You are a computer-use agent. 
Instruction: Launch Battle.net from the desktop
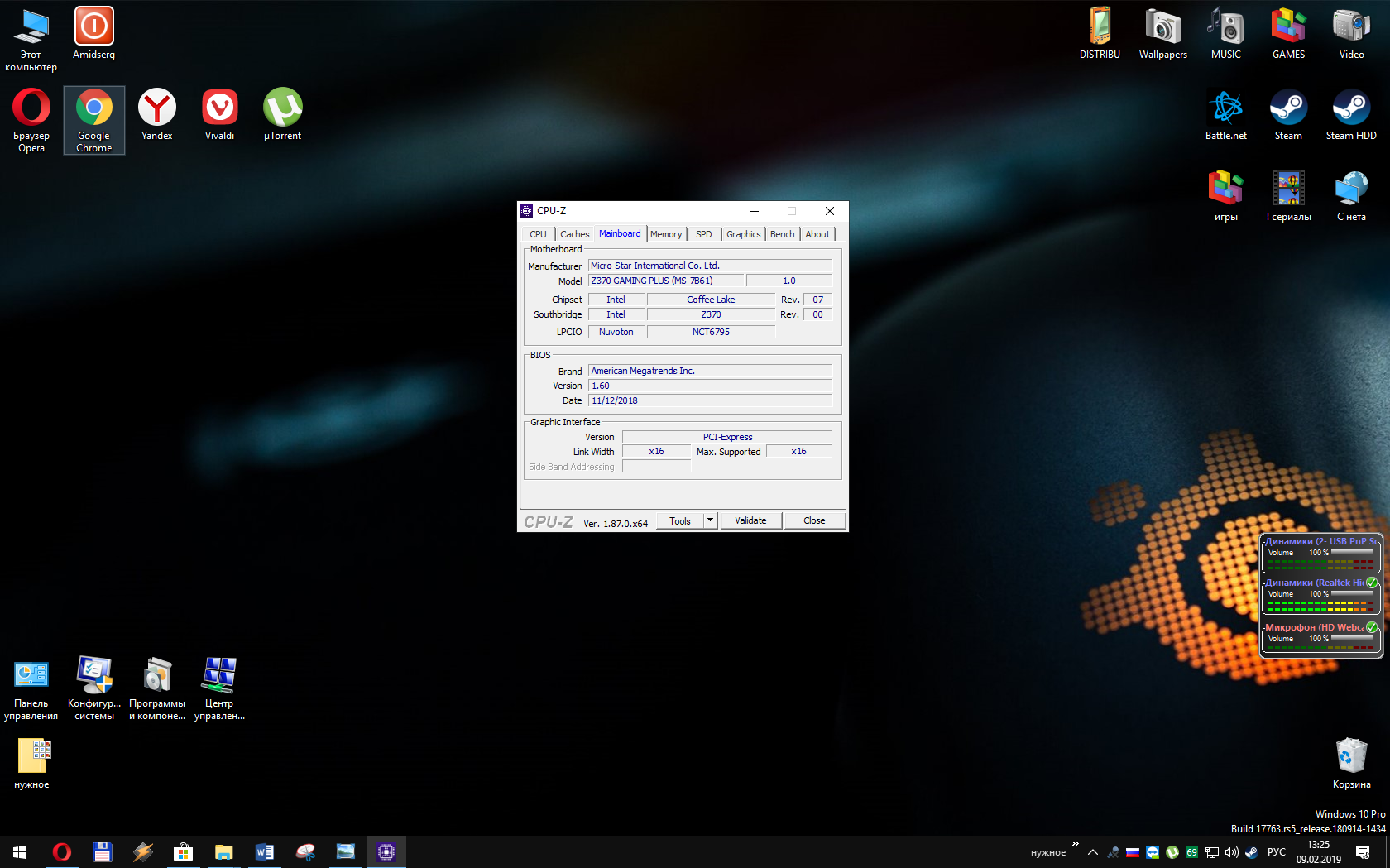pos(1226,115)
